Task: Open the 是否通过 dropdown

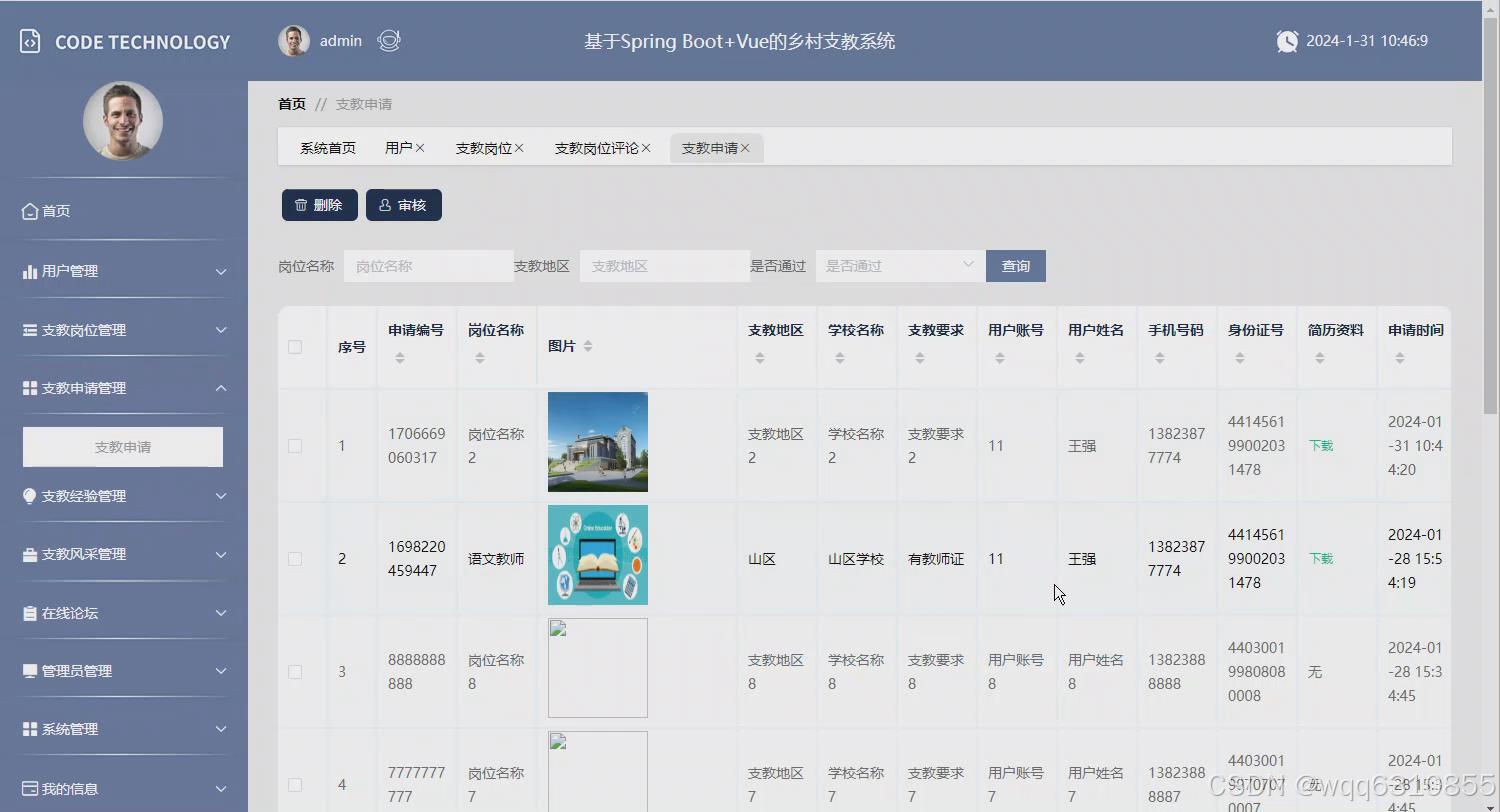Action: click(x=897, y=265)
